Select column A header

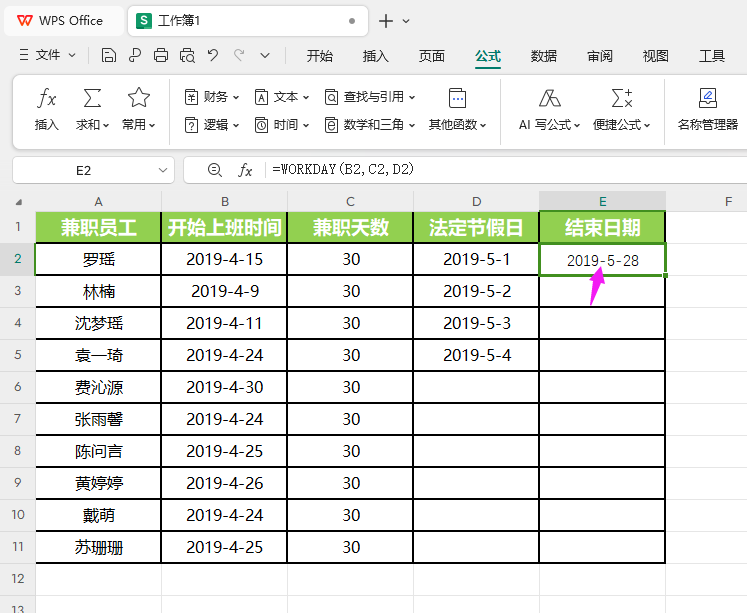(x=99, y=201)
